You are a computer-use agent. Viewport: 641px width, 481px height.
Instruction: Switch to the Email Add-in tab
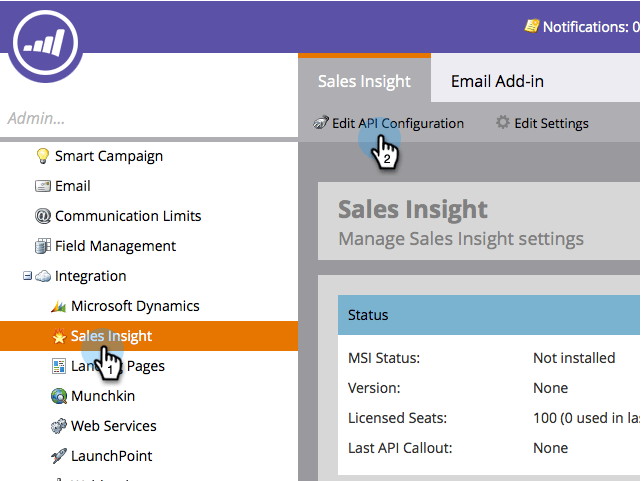point(497,81)
